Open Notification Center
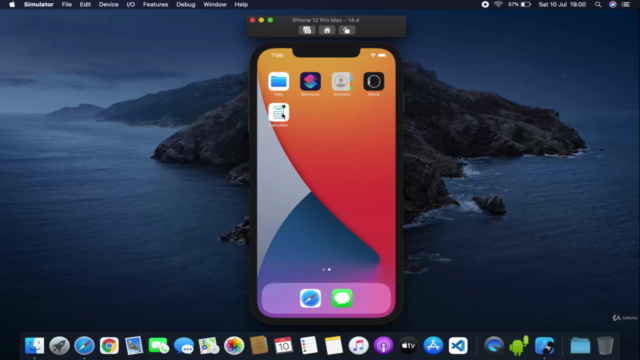 tap(626, 4)
